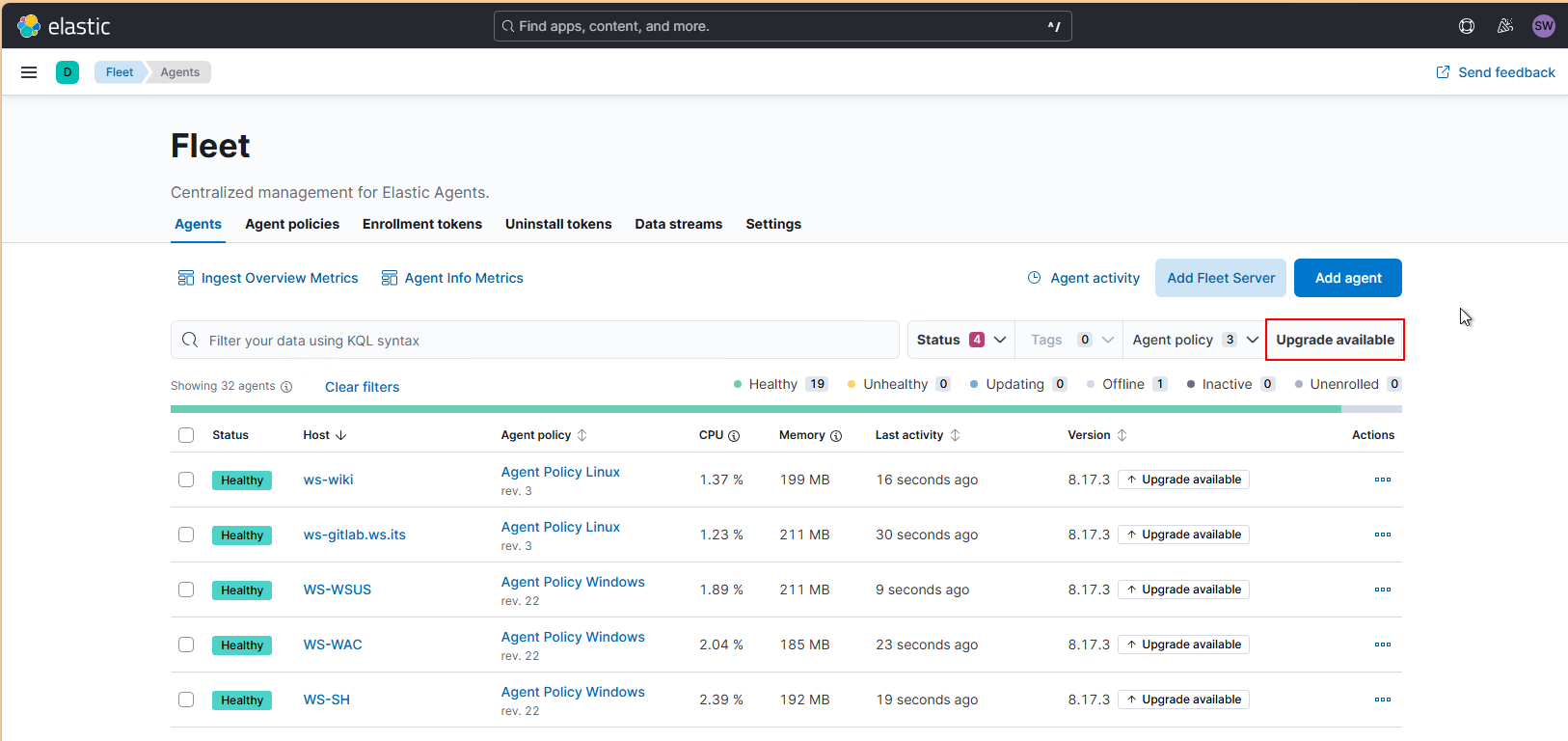Sort by Host using the arrow icon
The width and height of the screenshot is (1568, 741).
pyautogui.click(x=341, y=435)
